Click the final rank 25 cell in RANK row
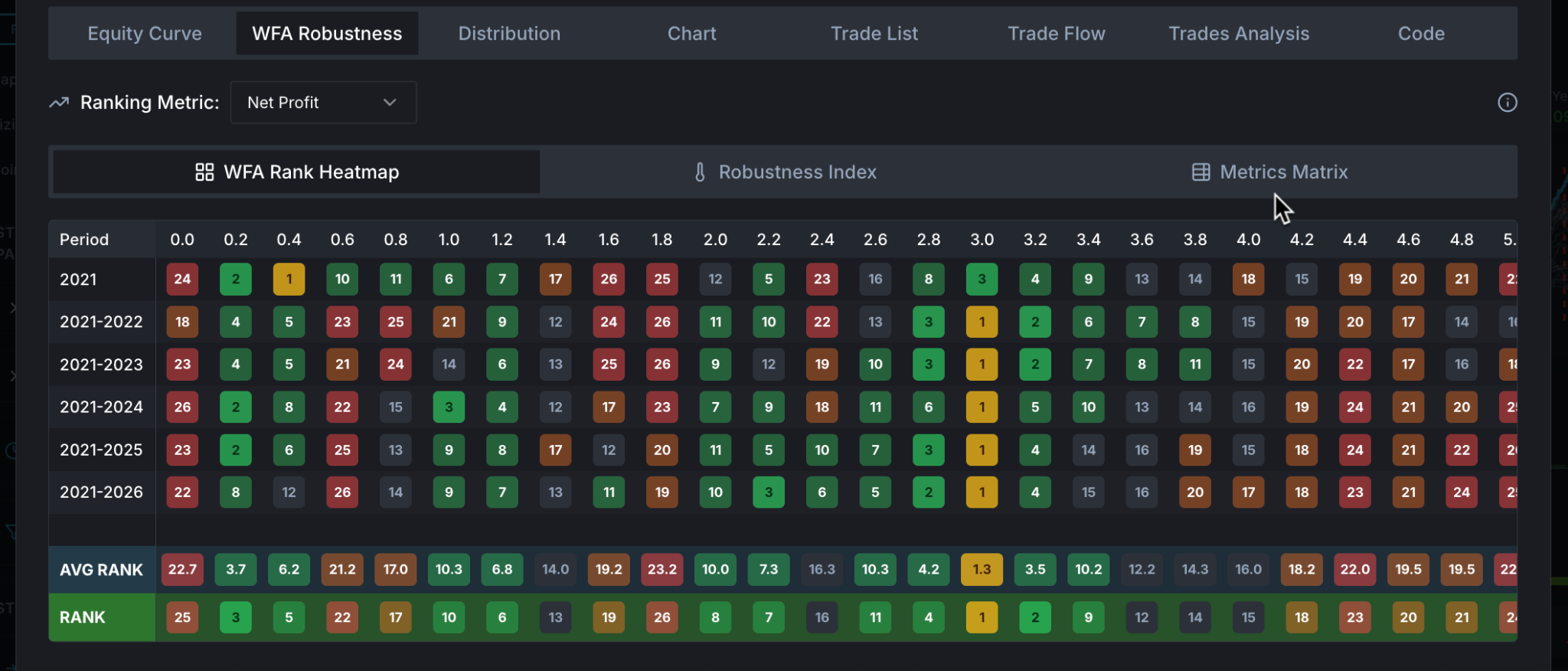1568x671 pixels. point(182,617)
